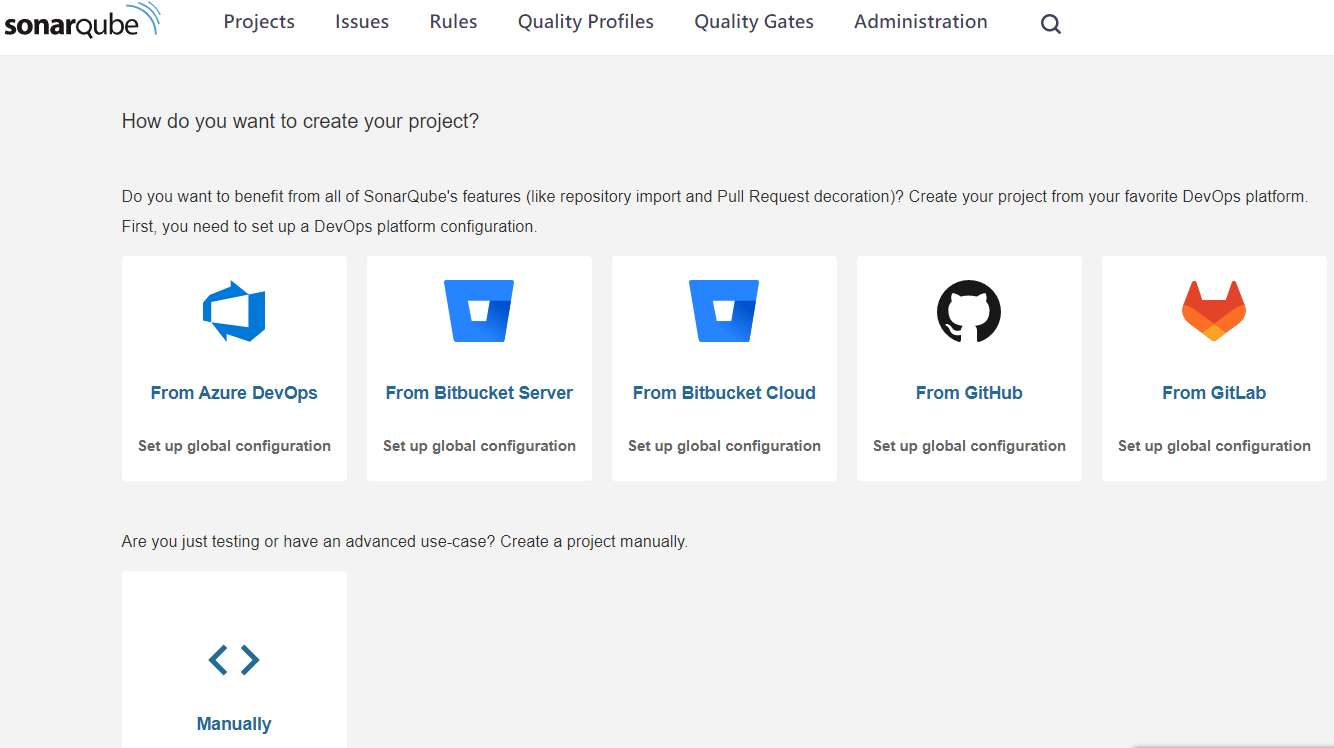The image size is (1334, 748).
Task: Click the SonarQube logo
Action: point(82,22)
